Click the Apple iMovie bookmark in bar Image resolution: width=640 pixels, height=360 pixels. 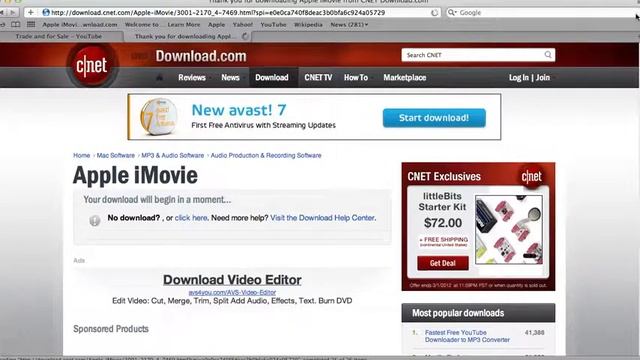click(80, 24)
